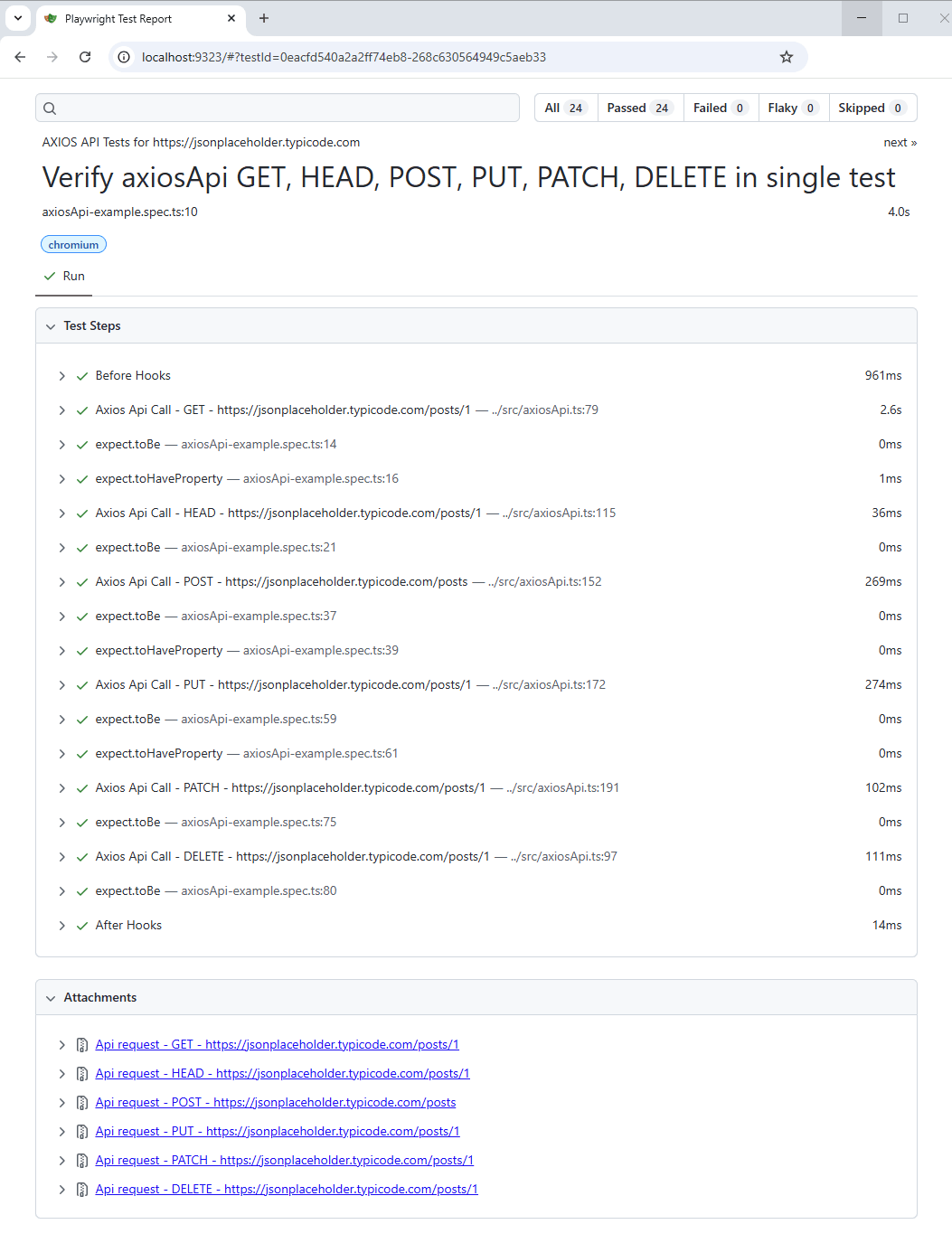952x1243 pixels.
Task: Click the search magnifier icon
Action: (x=50, y=108)
